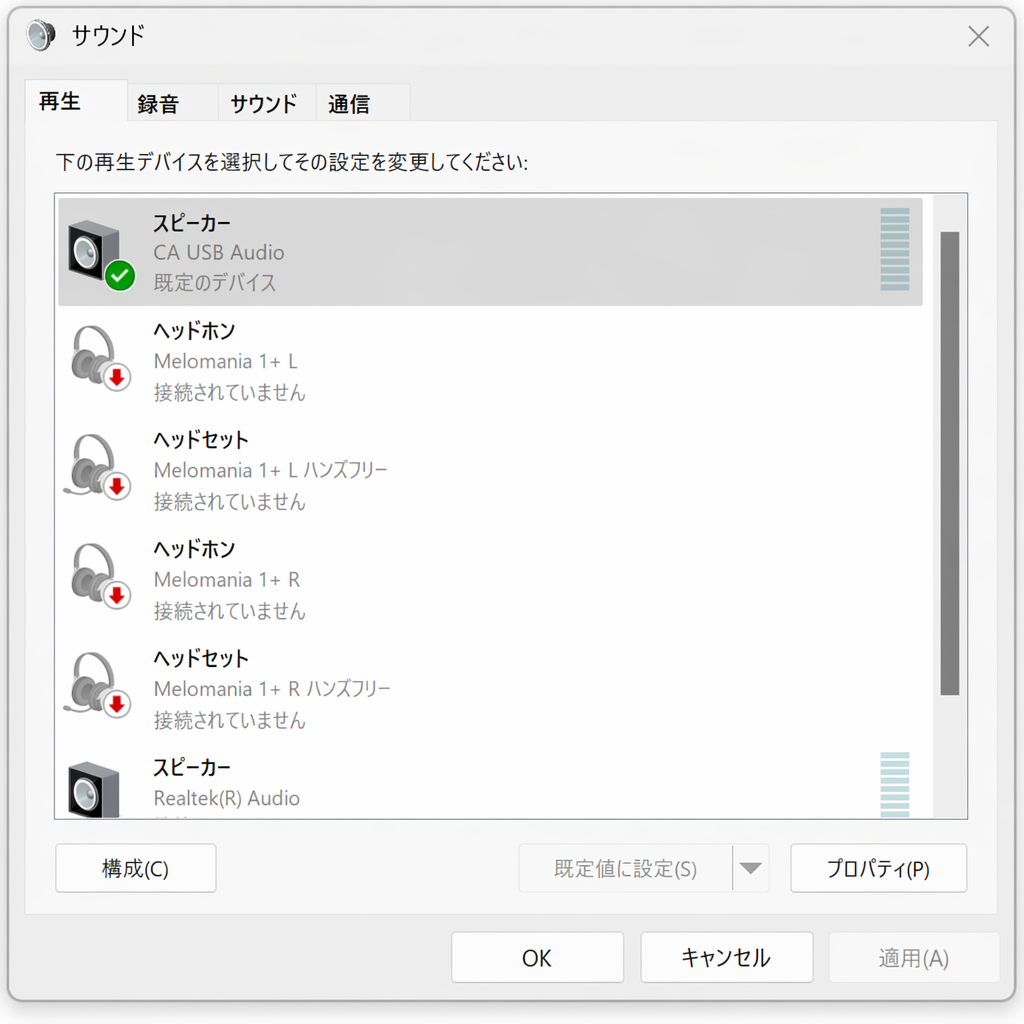
Task: Click the CA USB Audio volume level meter
Action: click(x=895, y=249)
